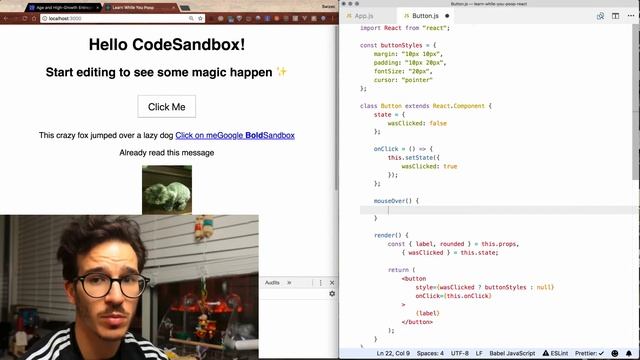The image size is (640, 360).
Task: Click the Ln 22, Col 9 status item
Action: pos(393,353)
